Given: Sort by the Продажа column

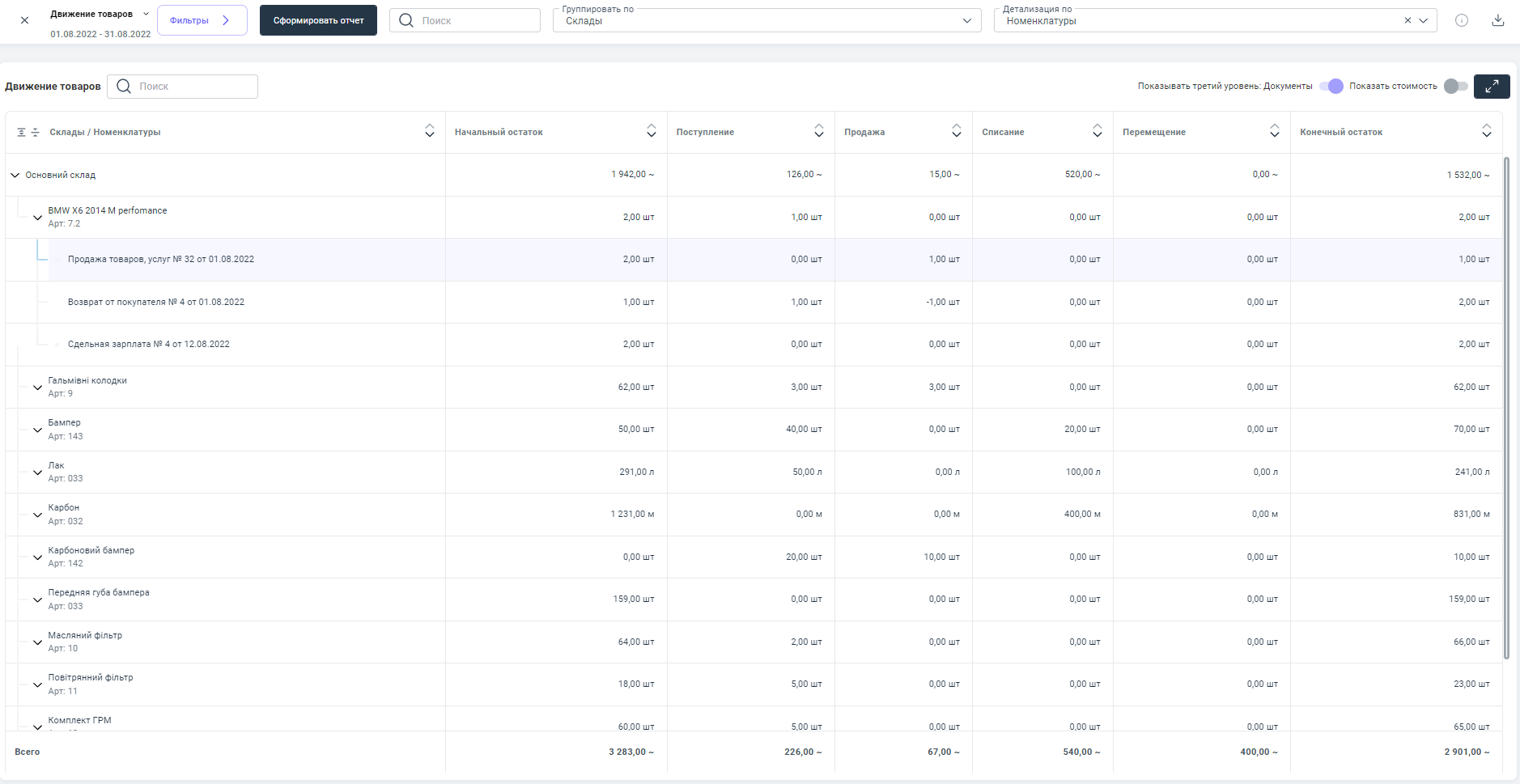Looking at the screenshot, I should pyautogui.click(x=956, y=131).
